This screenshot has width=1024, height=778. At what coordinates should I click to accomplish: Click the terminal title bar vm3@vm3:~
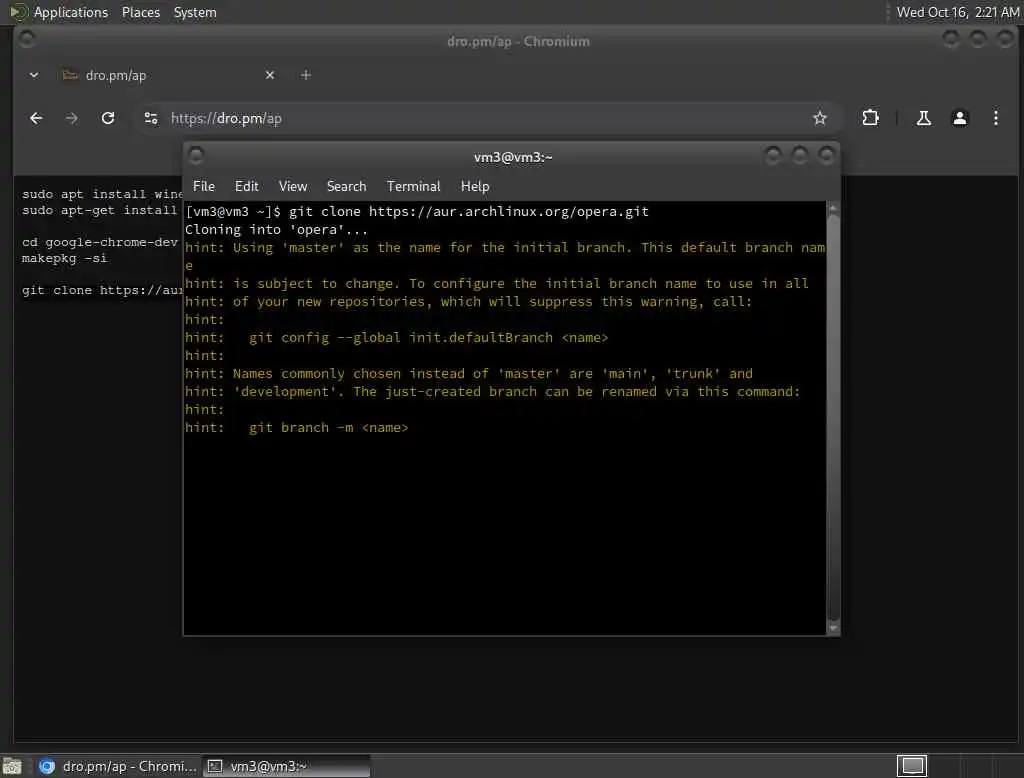[x=513, y=157]
